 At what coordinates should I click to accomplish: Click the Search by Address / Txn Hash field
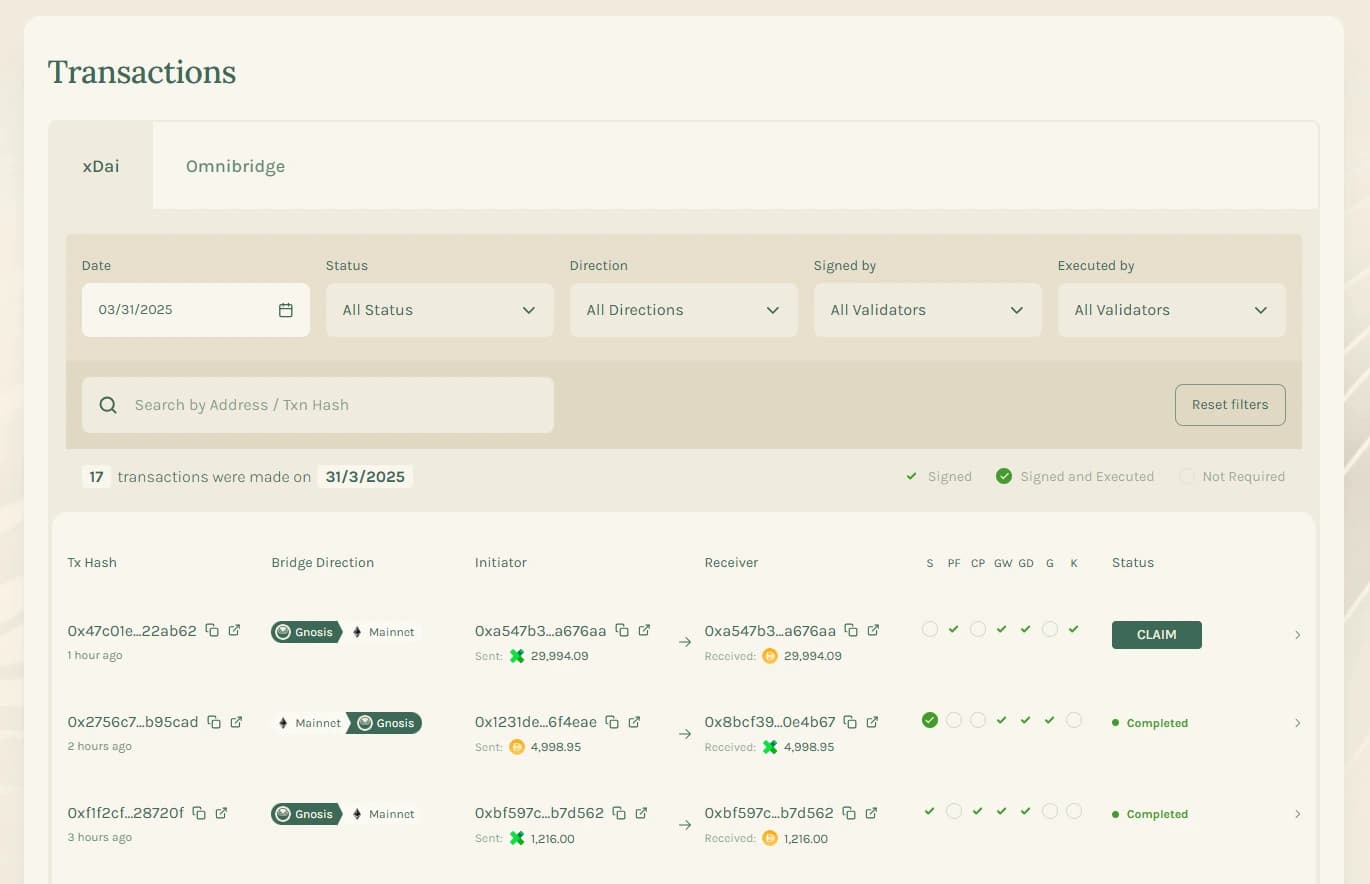pyautogui.click(x=317, y=404)
